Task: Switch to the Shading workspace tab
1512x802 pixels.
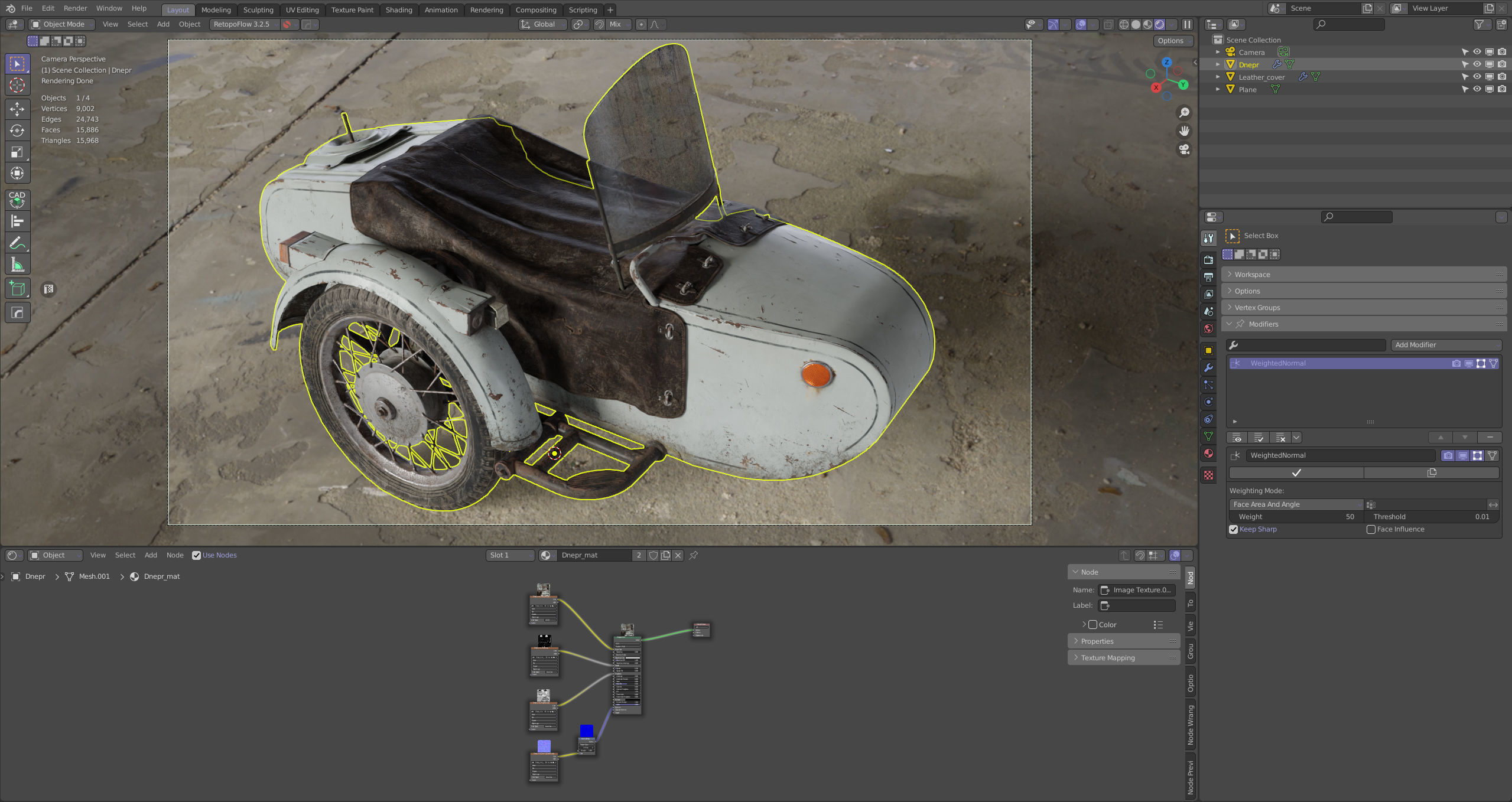Action: (399, 9)
